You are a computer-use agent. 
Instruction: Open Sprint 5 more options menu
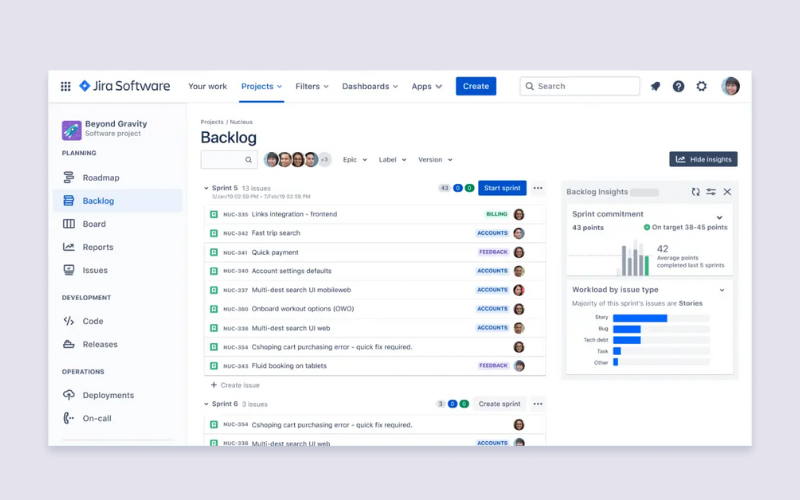click(x=538, y=188)
